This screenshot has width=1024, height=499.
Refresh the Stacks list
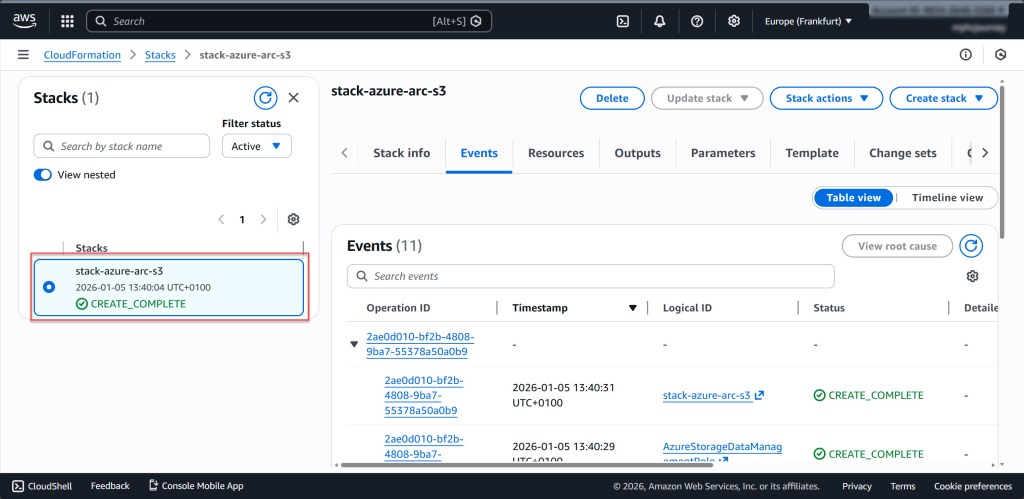click(x=265, y=98)
